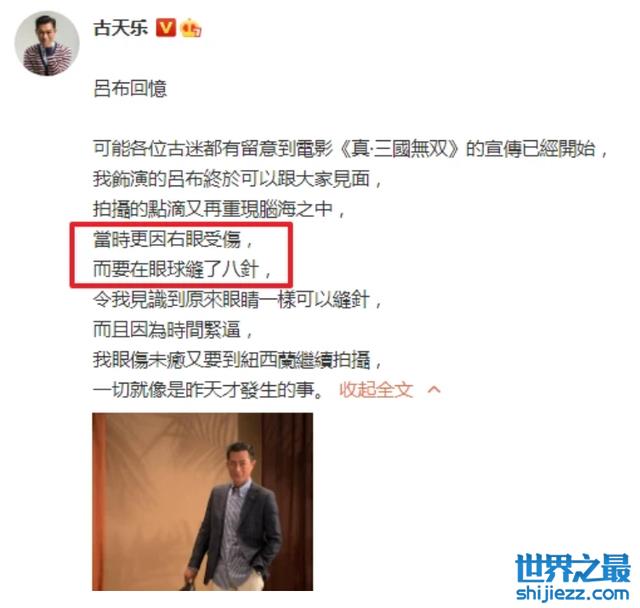Click the shijiezz.com watermark text
Image resolution: width=640 pixels, height=608 pixels.
coord(573,592)
